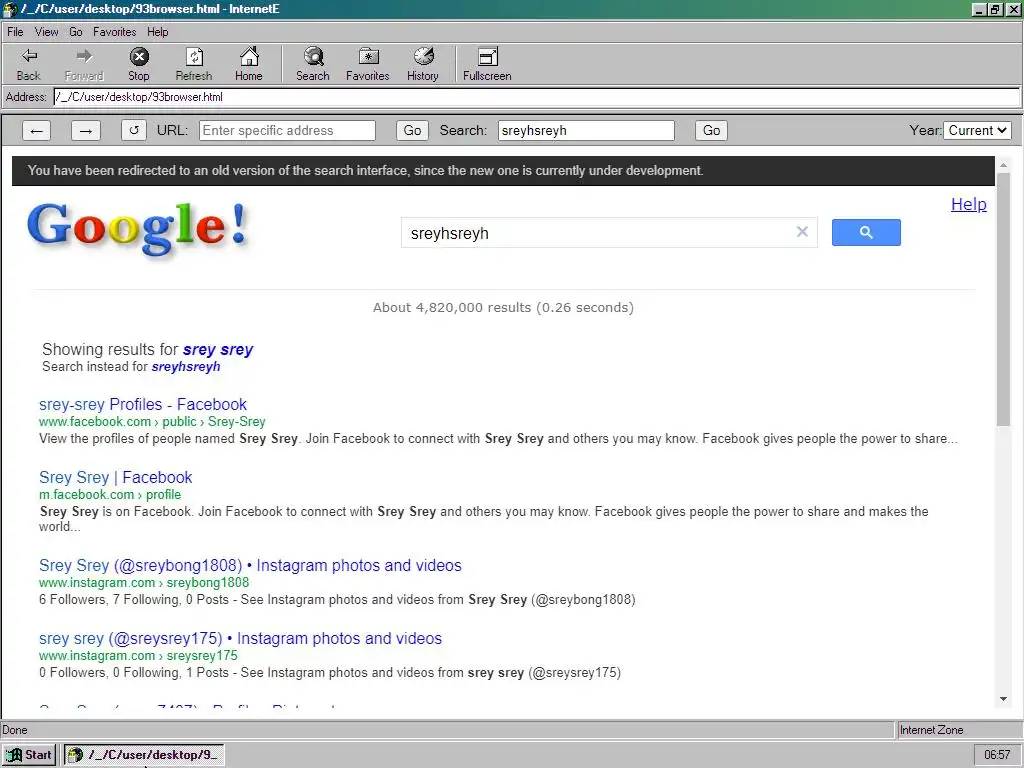Viewport: 1024px width, 768px height.
Task: Switch to Fullscreen via toolbar icon
Action: [487, 63]
